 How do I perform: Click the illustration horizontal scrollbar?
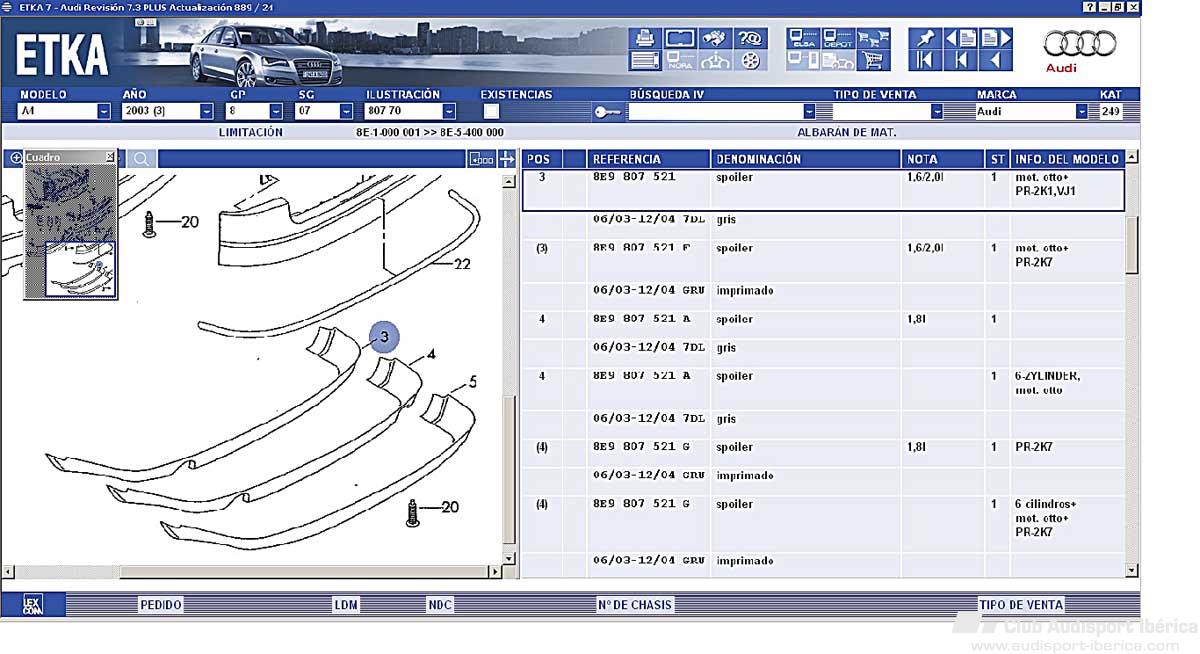point(253,572)
